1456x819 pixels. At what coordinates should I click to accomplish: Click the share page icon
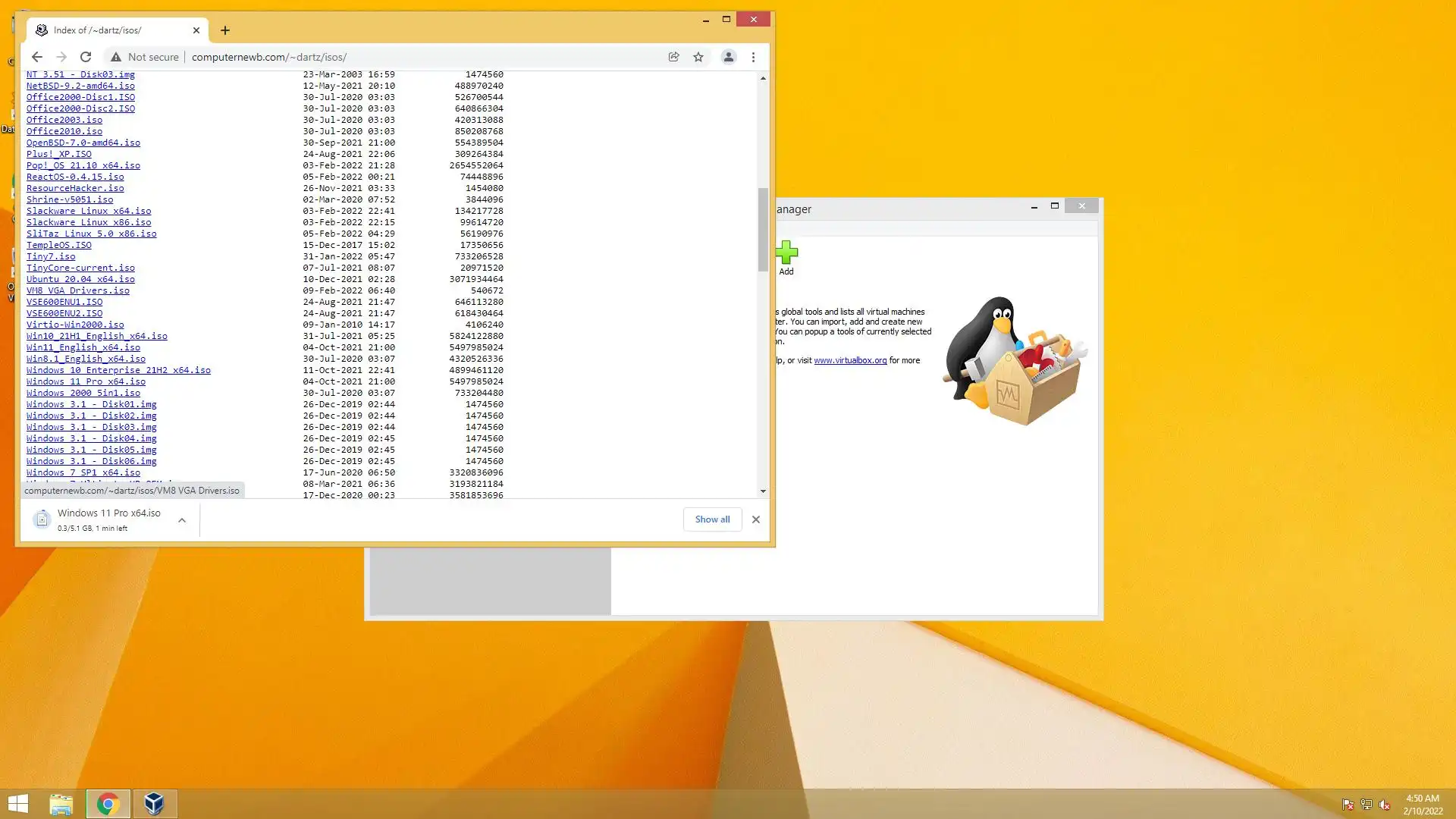673,57
